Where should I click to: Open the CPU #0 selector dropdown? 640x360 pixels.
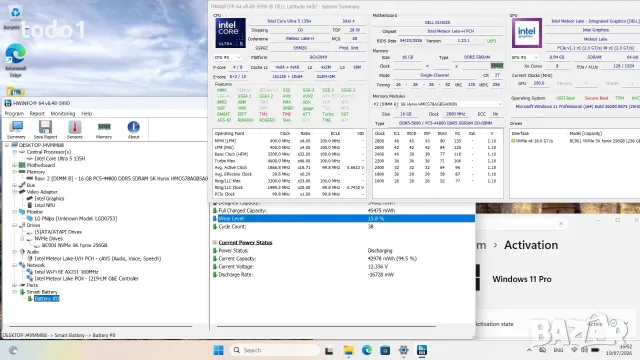[228, 58]
